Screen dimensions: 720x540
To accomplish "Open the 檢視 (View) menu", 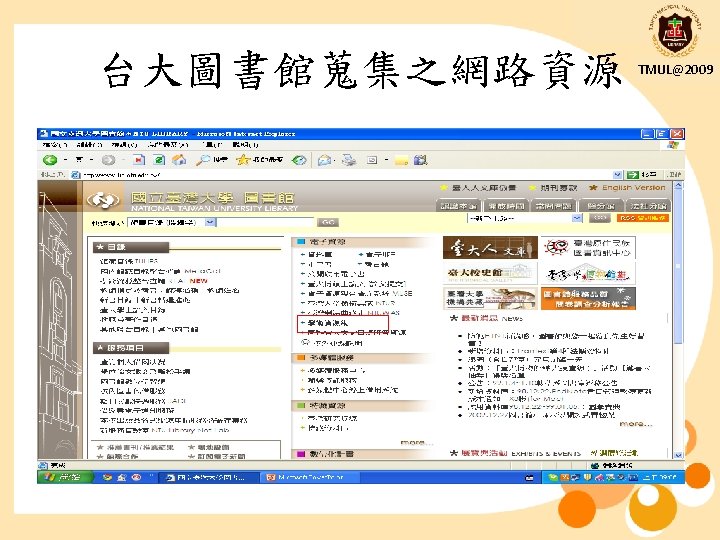I will 124,145.
